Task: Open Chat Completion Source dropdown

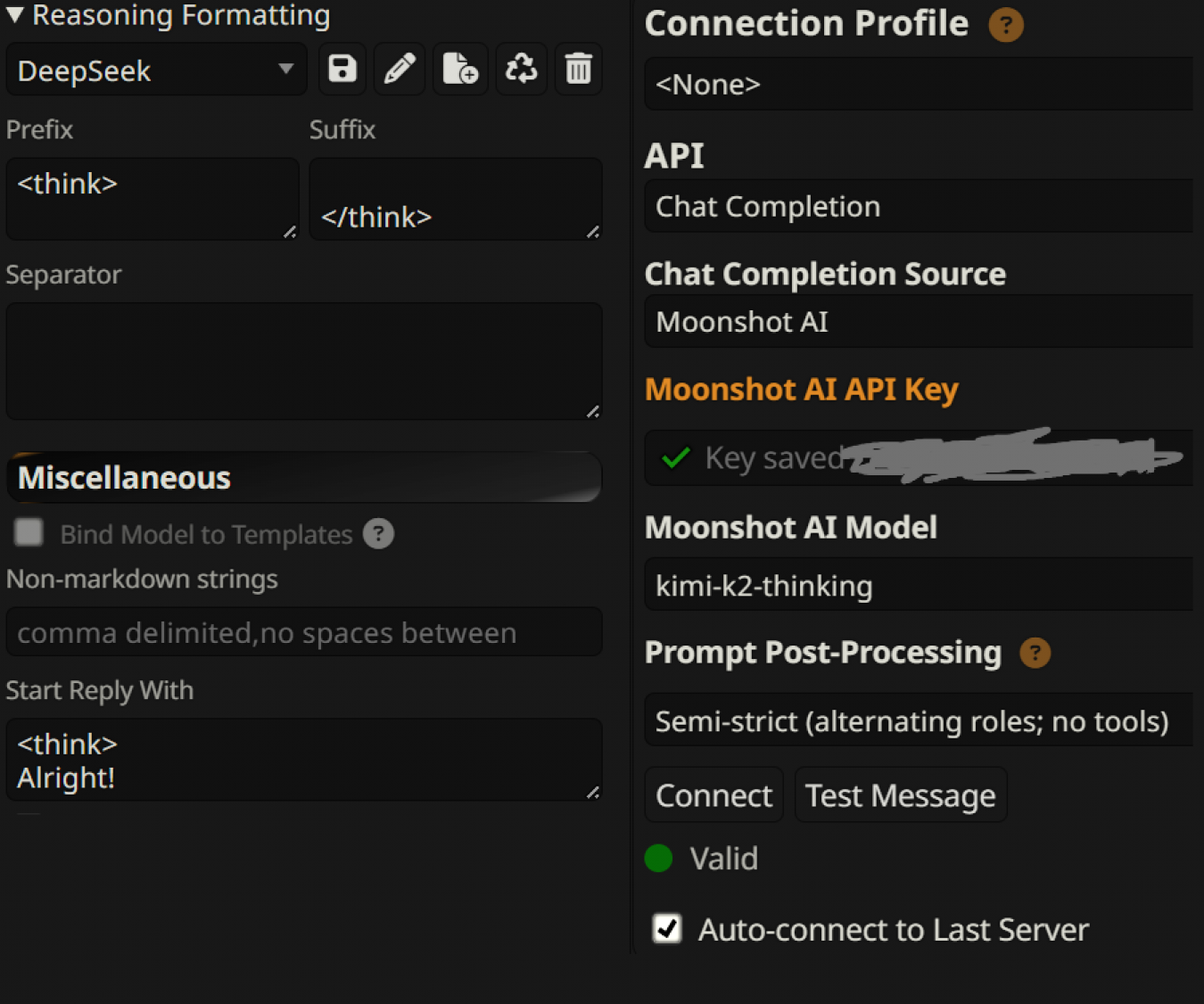Action: click(919, 321)
